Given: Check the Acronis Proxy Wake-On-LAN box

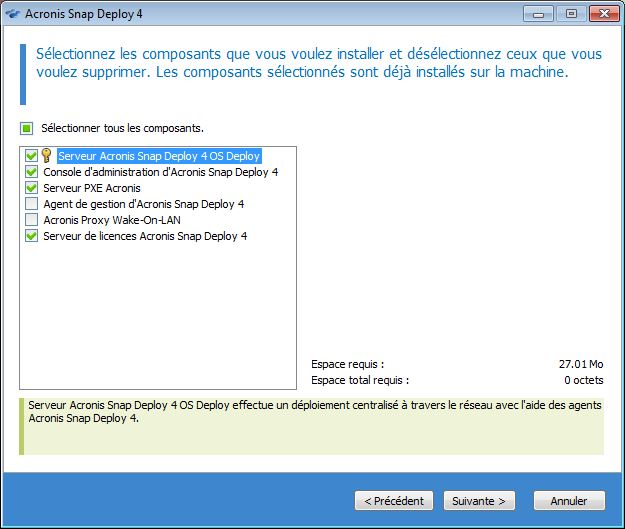Looking at the screenshot, I should tap(31, 220).
